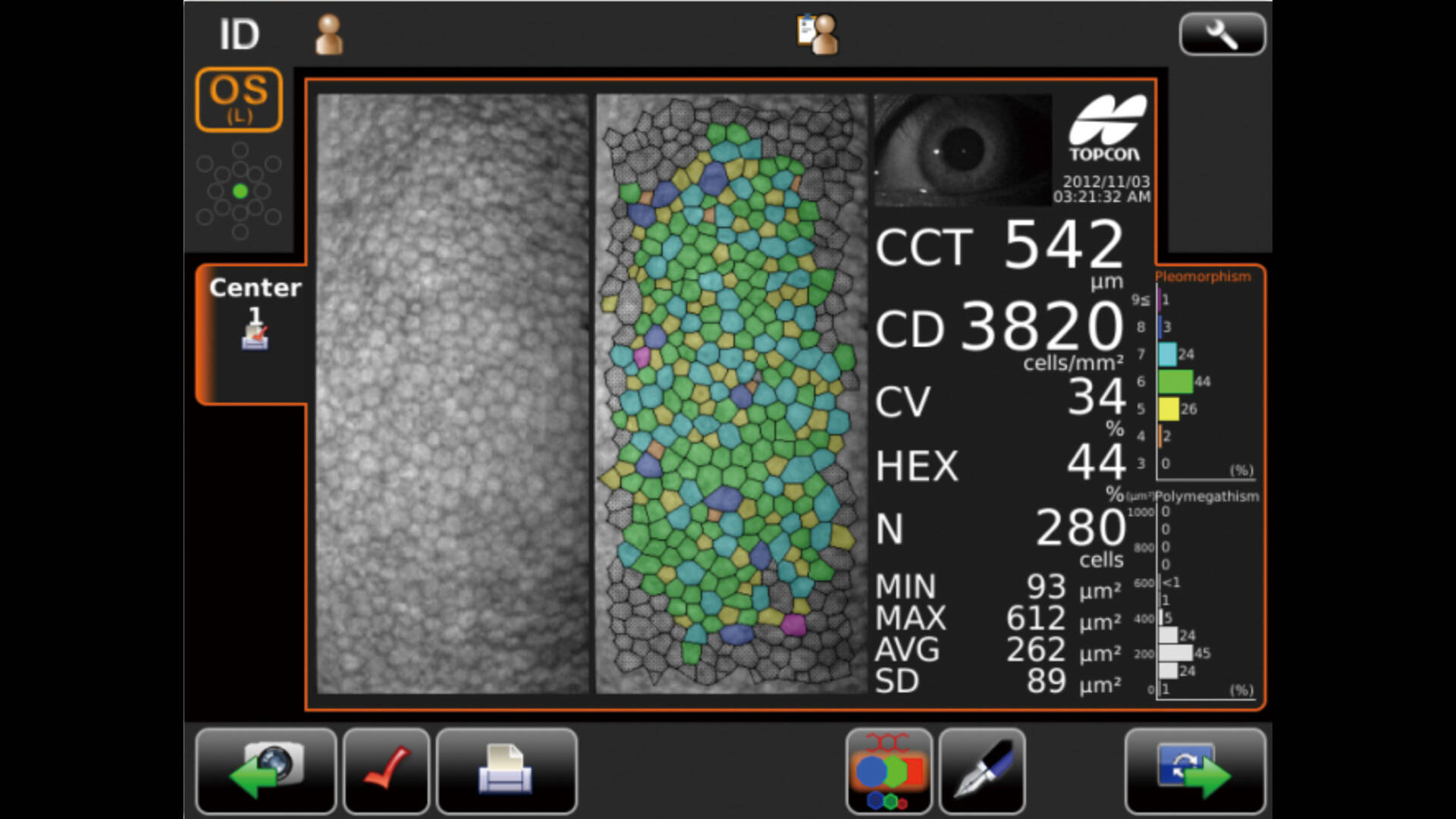Click the raw endothelium grayscale image
This screenshot has width=1456, height=819.
453,393
